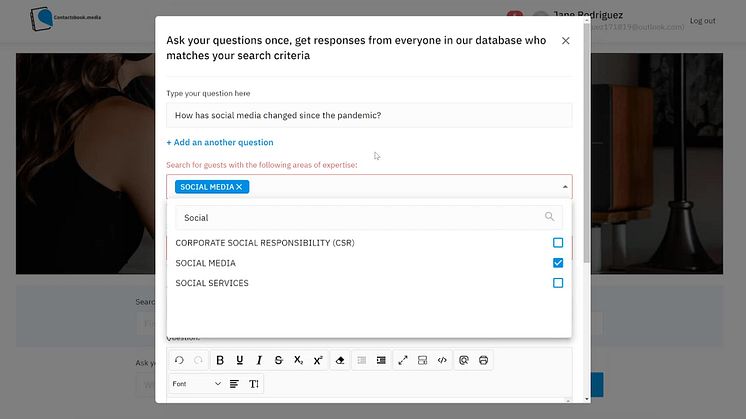Apply strikethrough to the text
This screenshot has height=419, width=746.
coord(278,360)
